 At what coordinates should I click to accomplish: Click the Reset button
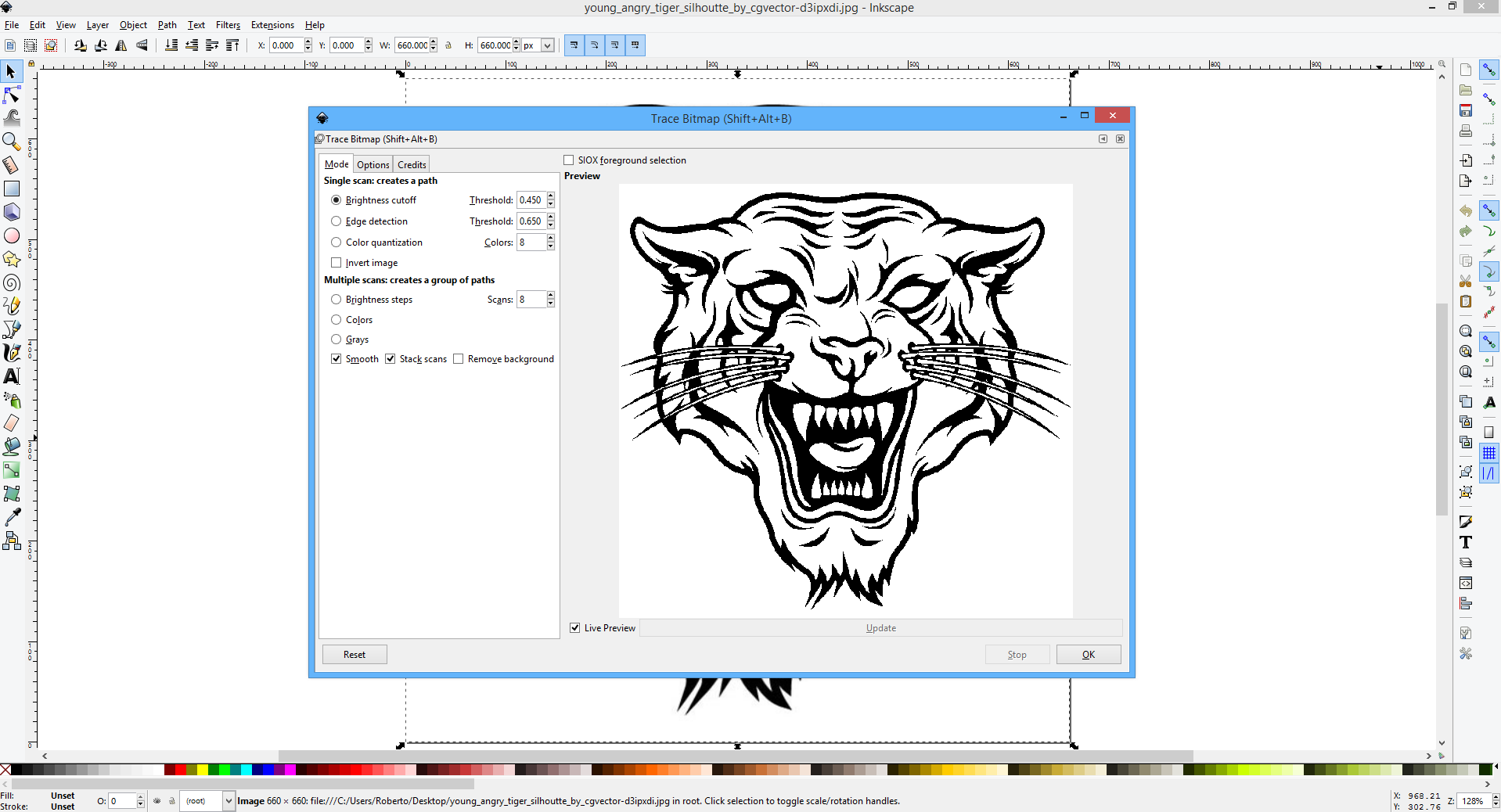point(355,655)
